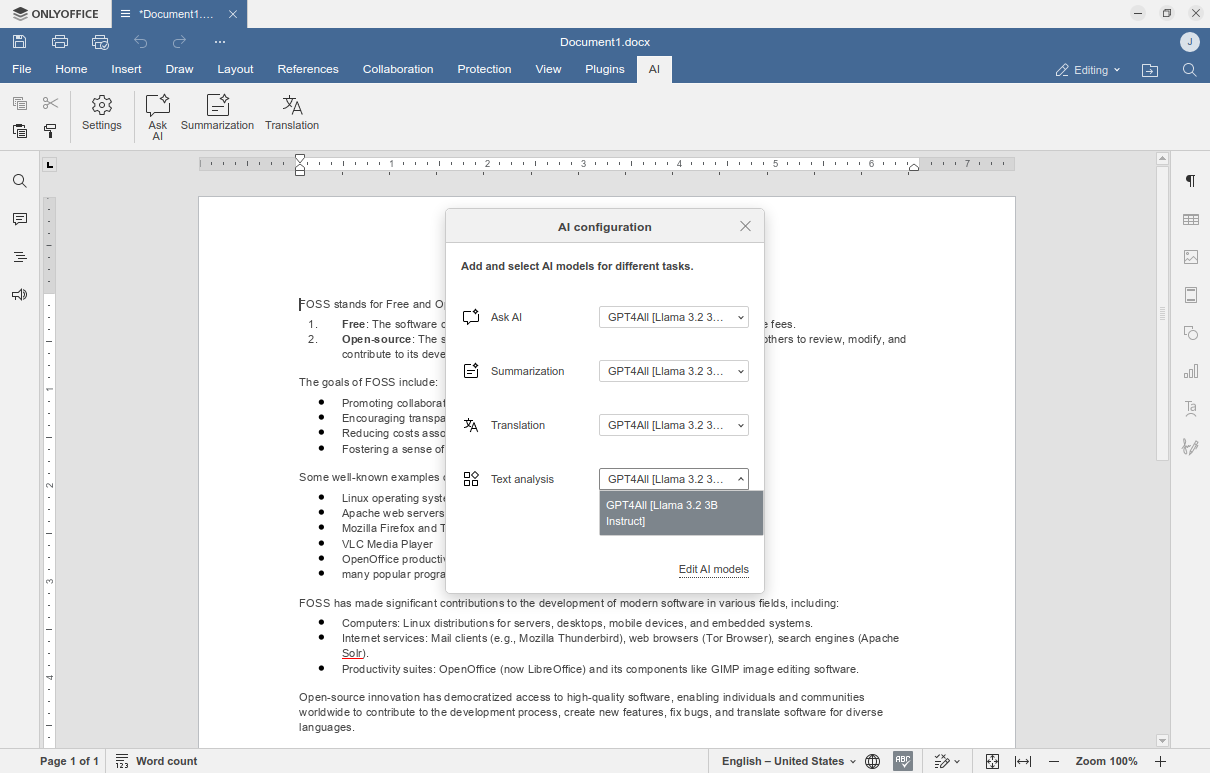This screenshot has width=1210, height=773.
Task: Open table settings in right sidebar
Action: [x=1190, y=220]
